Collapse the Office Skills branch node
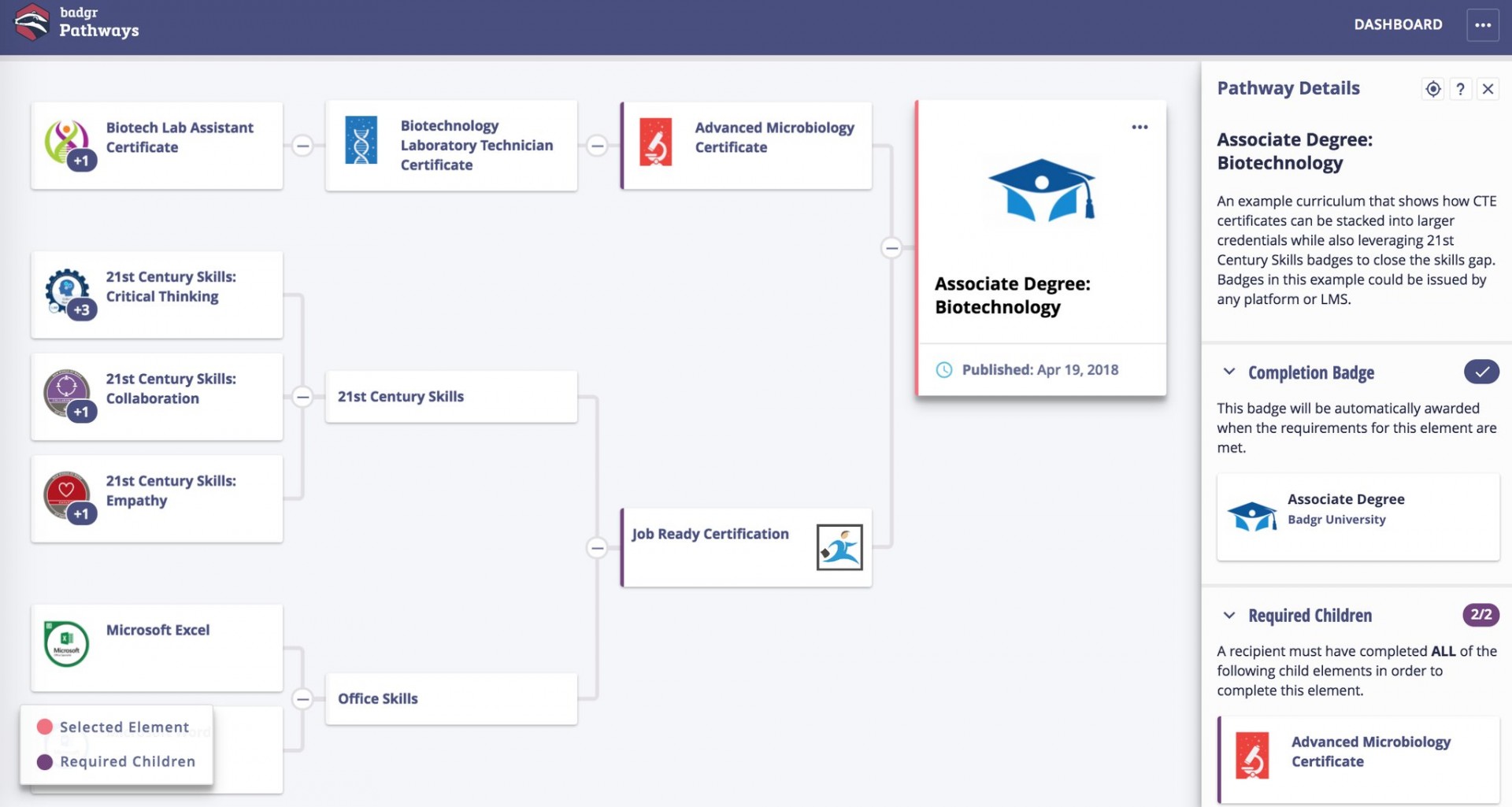The width and height of the screenshot is (1512, 807). coord(302,699)
